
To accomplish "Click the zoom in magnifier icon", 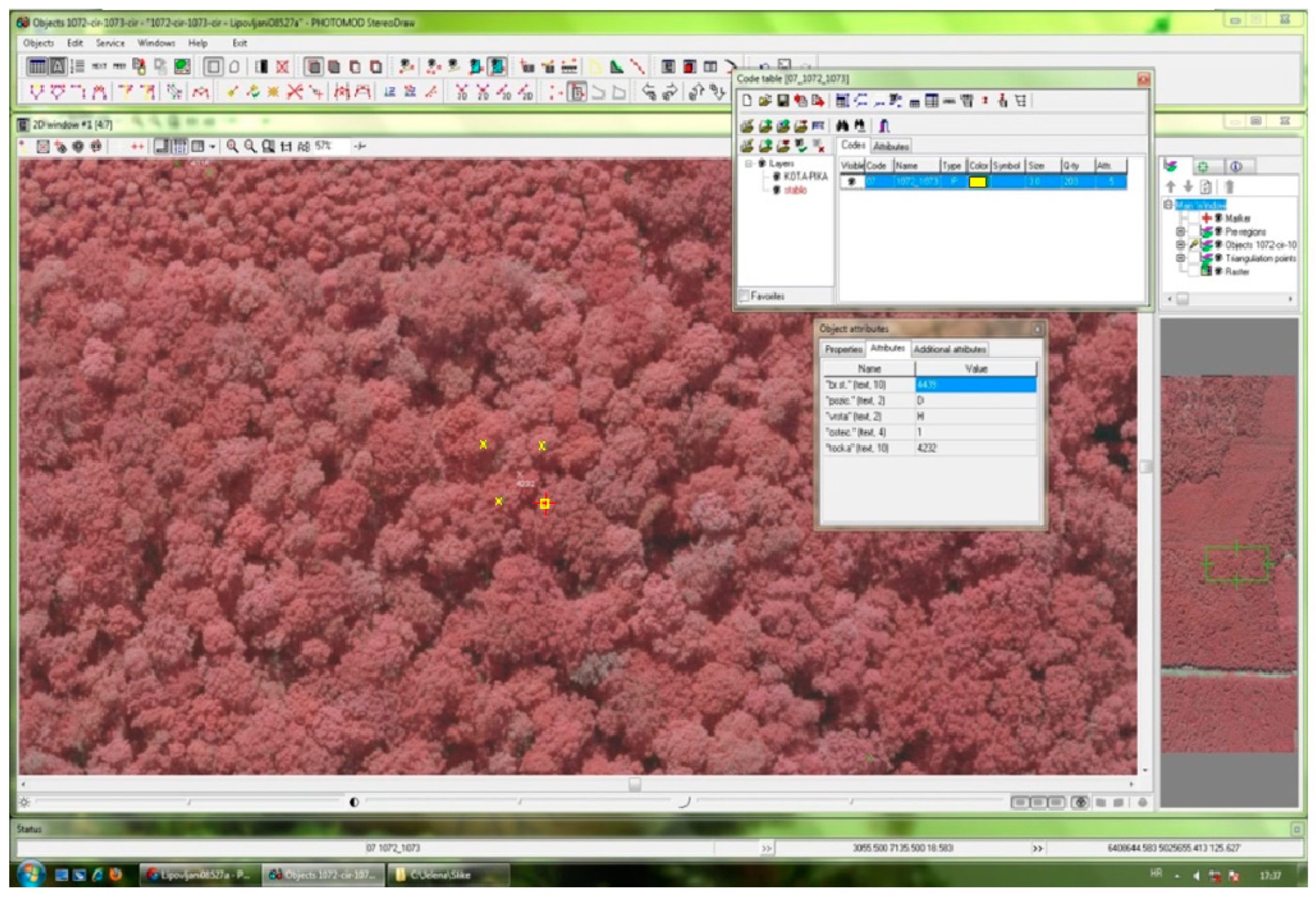I will tap(232, 147).
